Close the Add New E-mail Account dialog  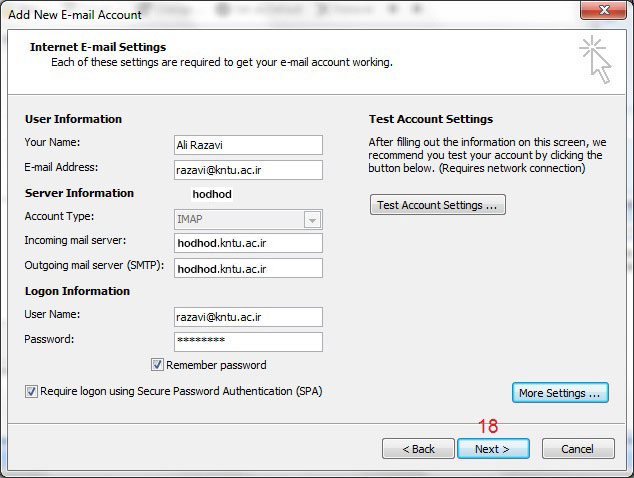(604, 12)
